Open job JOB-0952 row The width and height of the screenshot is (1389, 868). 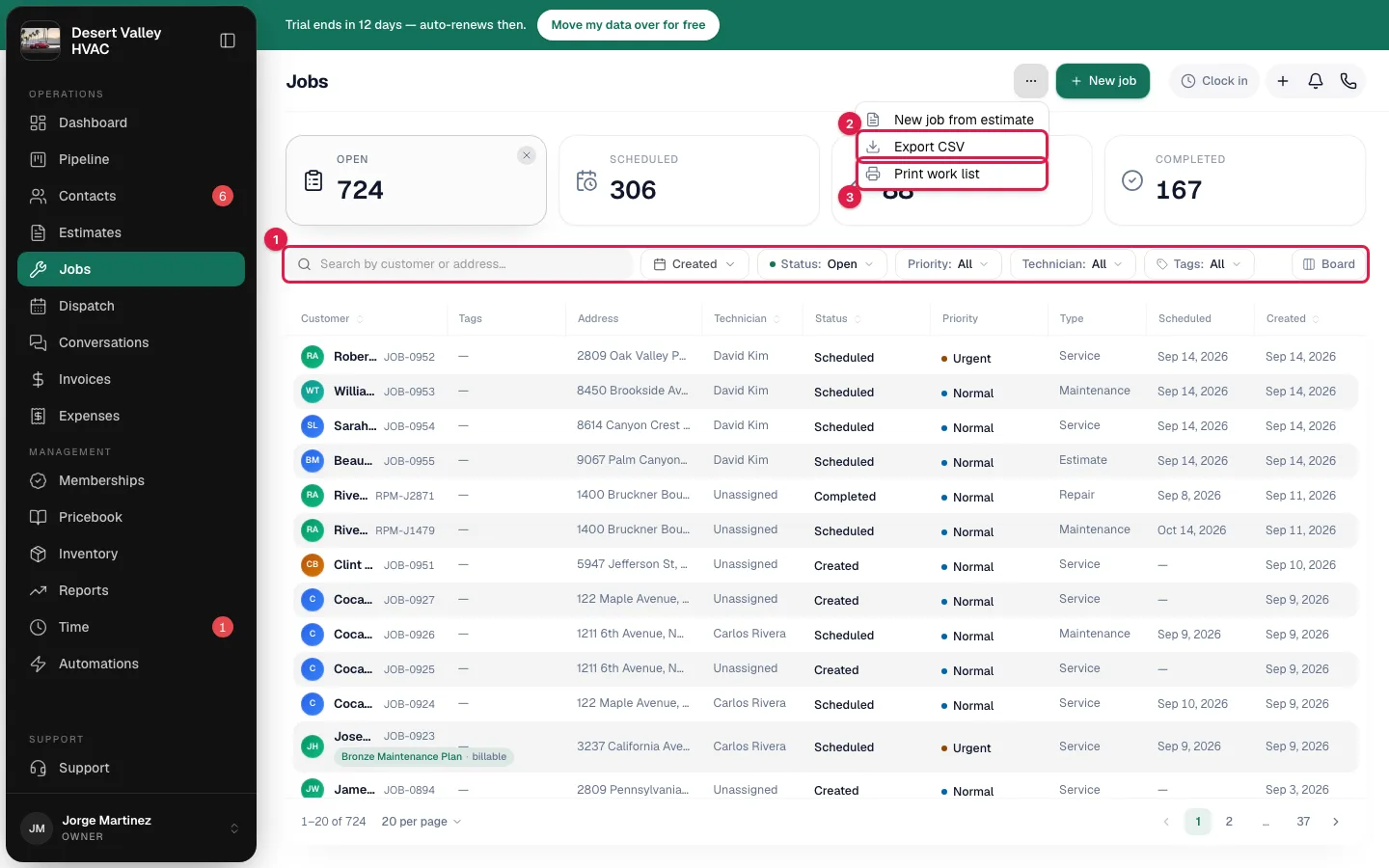tap(825, 357)
